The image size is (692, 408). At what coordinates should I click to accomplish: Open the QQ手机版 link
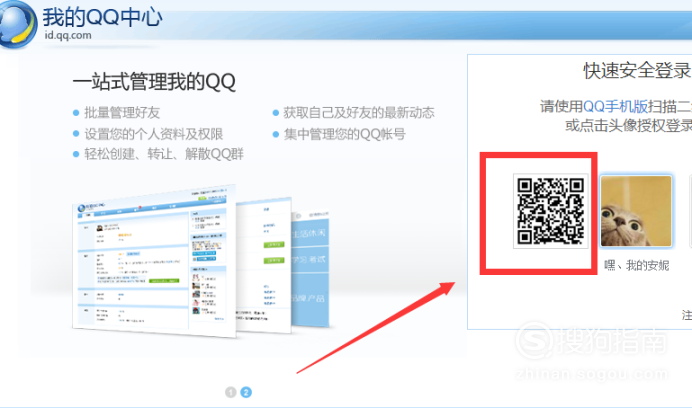(615, 106)
